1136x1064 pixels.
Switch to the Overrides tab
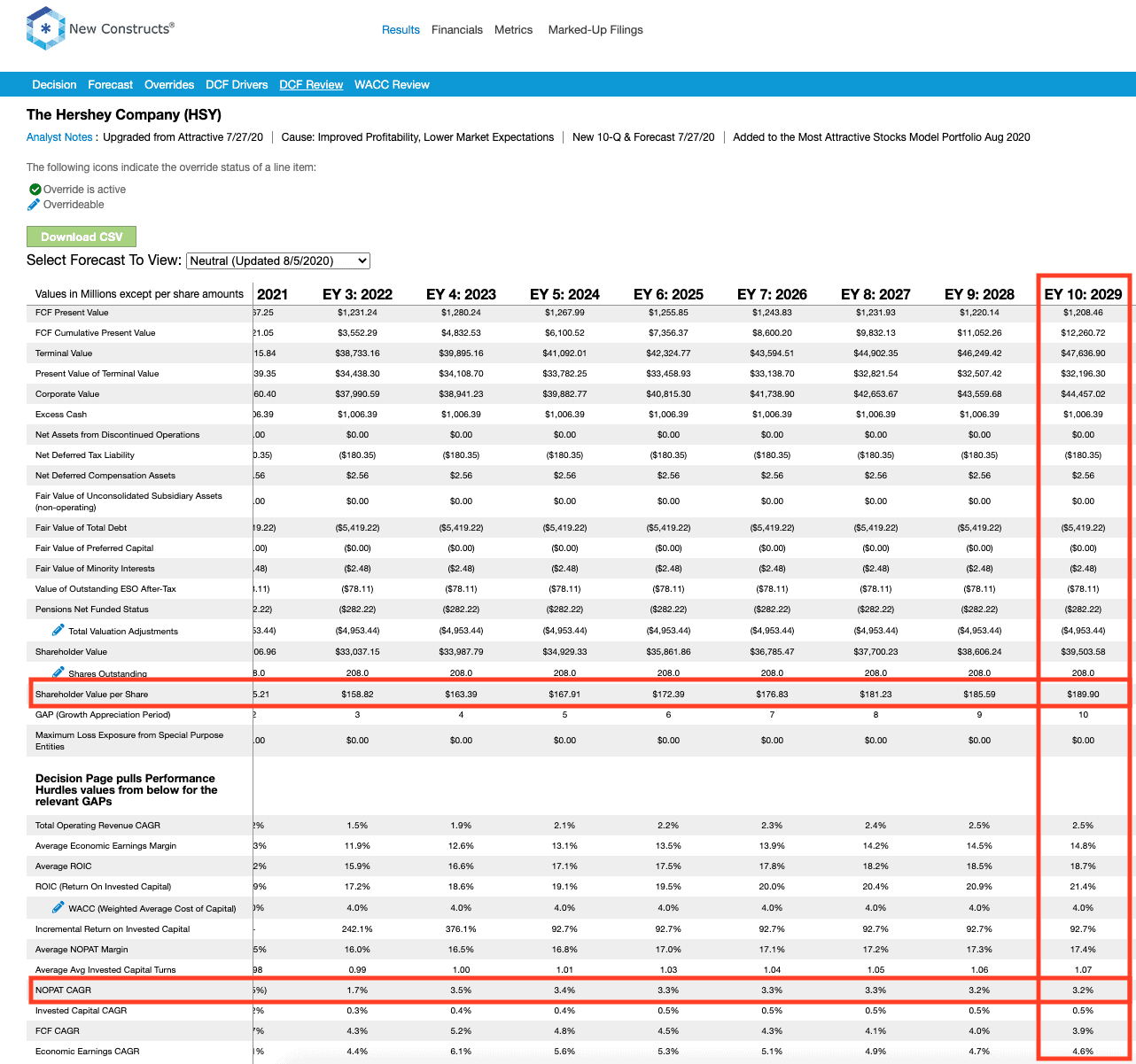pyautogui.click(x=169, y=85)
